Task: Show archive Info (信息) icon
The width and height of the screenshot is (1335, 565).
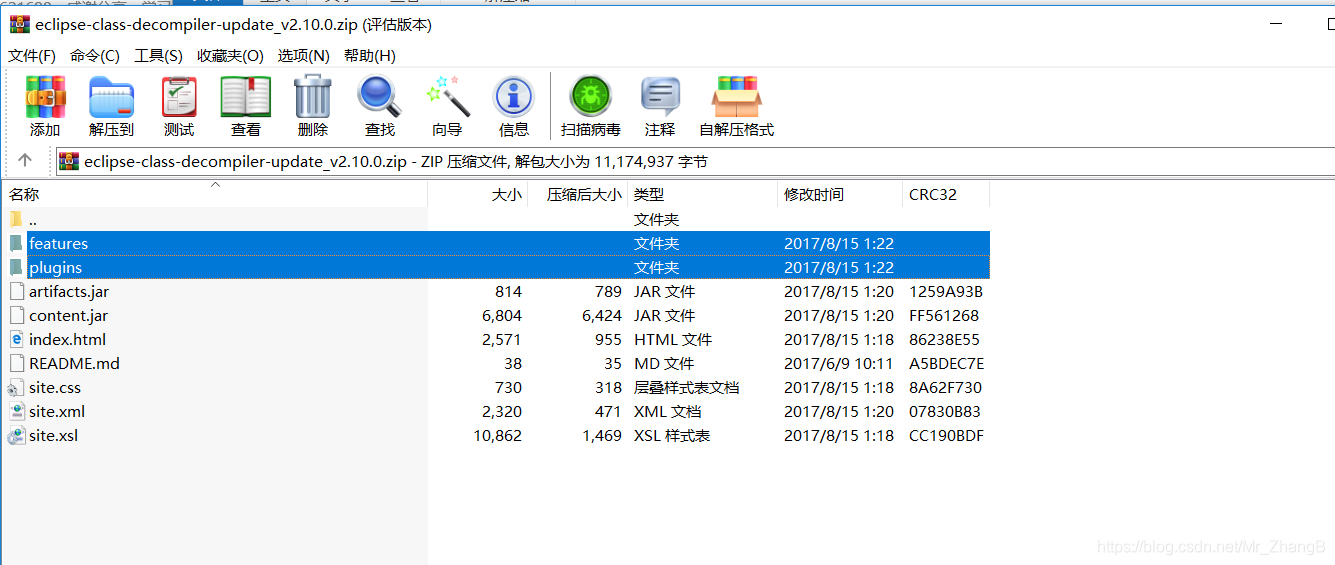Action: [x=514, y=97]
